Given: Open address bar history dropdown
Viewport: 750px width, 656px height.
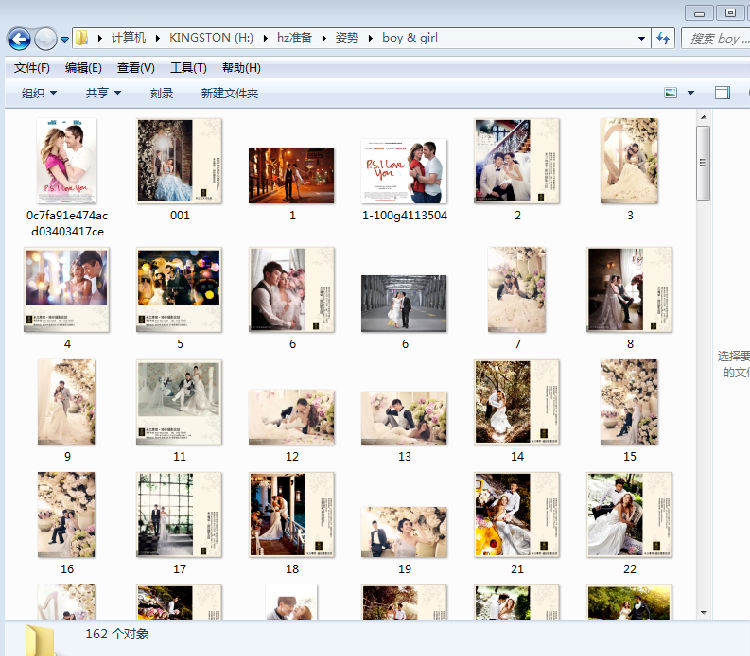Looking at the screenshot, I should click(641, 39).
